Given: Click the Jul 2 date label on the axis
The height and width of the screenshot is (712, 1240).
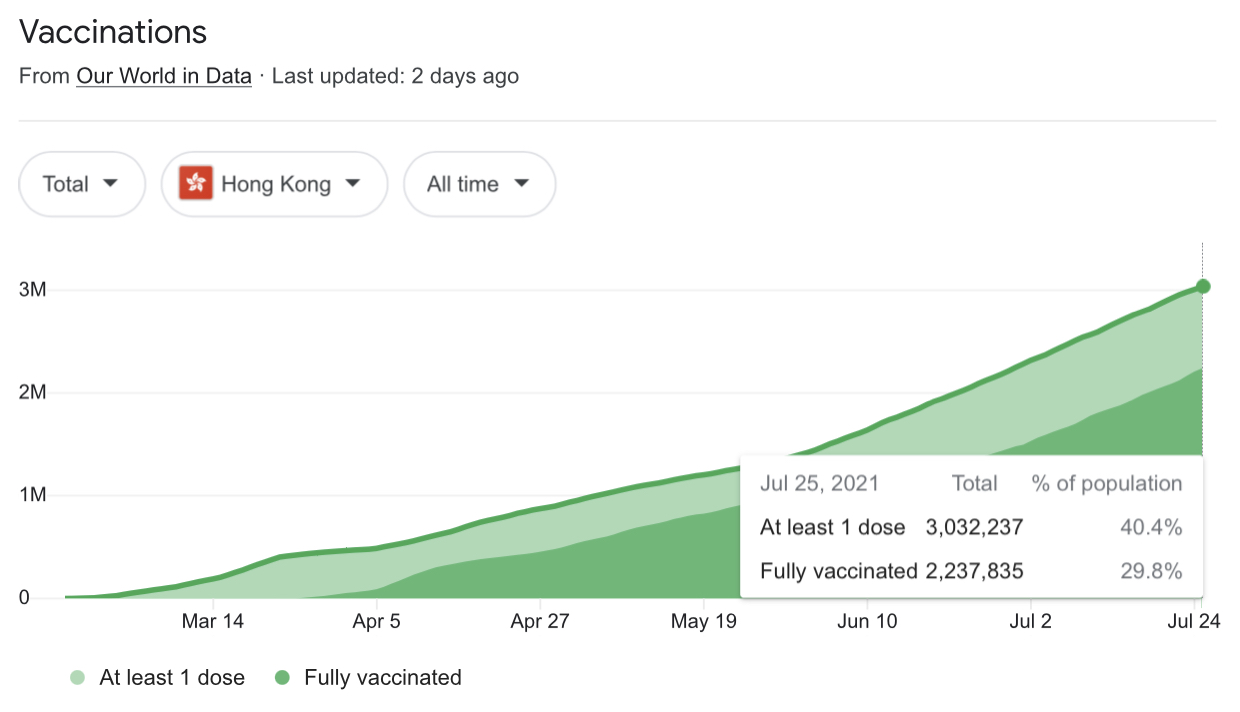Looking at the screenshot, I should [1031, 622].
